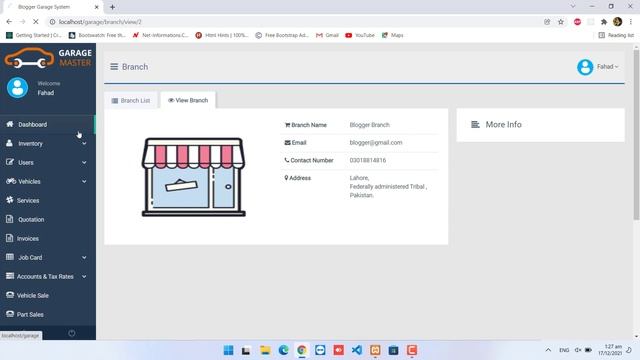This screenshot has height=360, width=640.
Task: Click the Garage Master logo
Action: tap(48, 58)
